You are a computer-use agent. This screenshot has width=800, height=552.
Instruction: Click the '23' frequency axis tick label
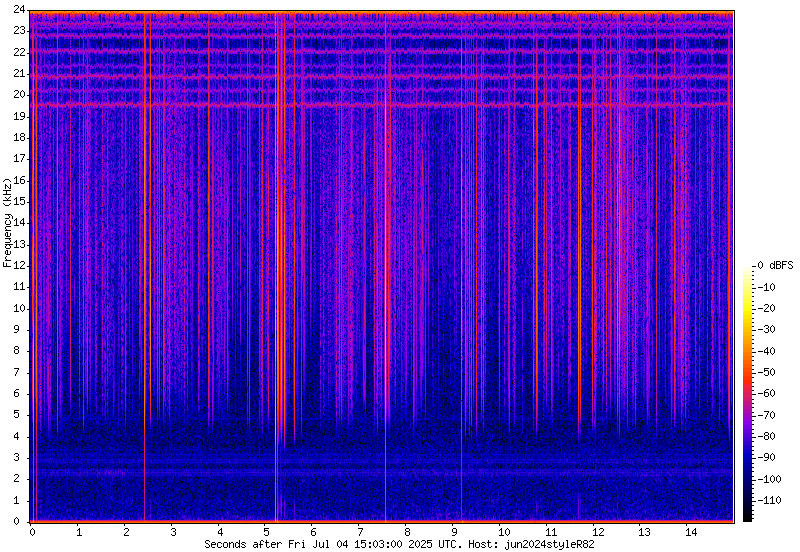coord(19,31)
